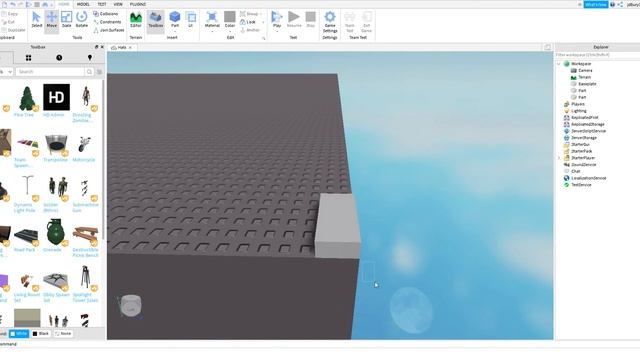640x360 pixels.
Task: Select the Grenade model thumbnail
Action: coord(55,233)
